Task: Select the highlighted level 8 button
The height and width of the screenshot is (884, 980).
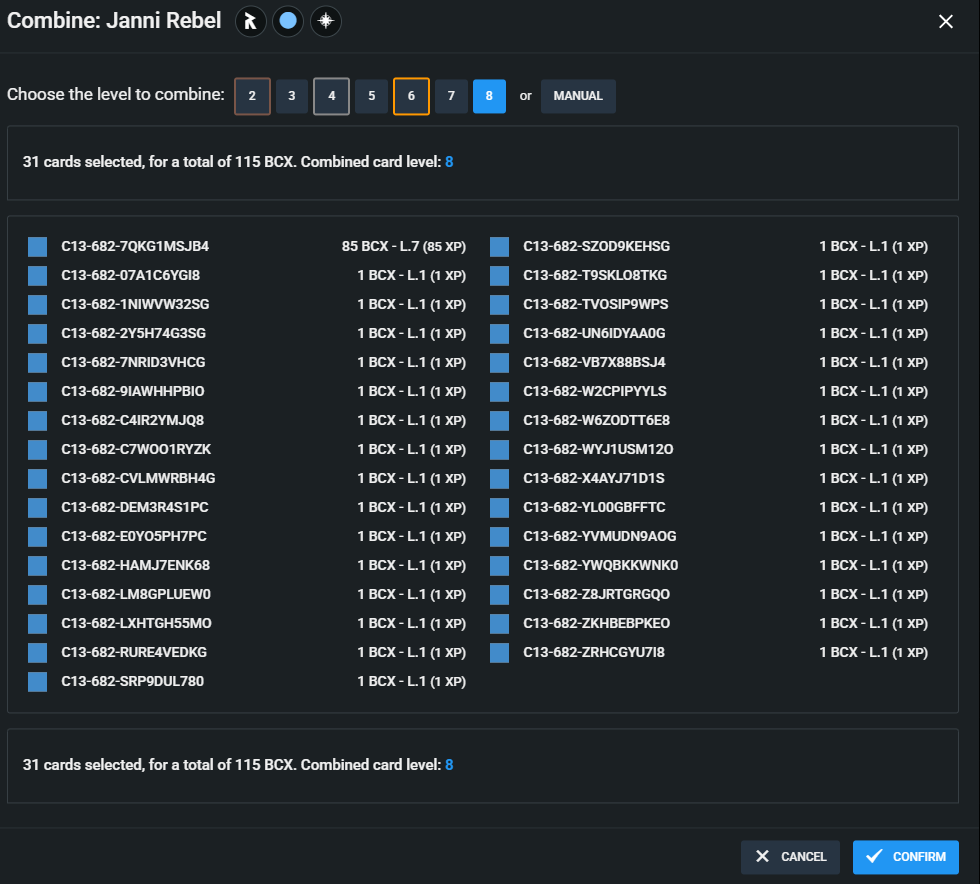Action: coord(489,96)
